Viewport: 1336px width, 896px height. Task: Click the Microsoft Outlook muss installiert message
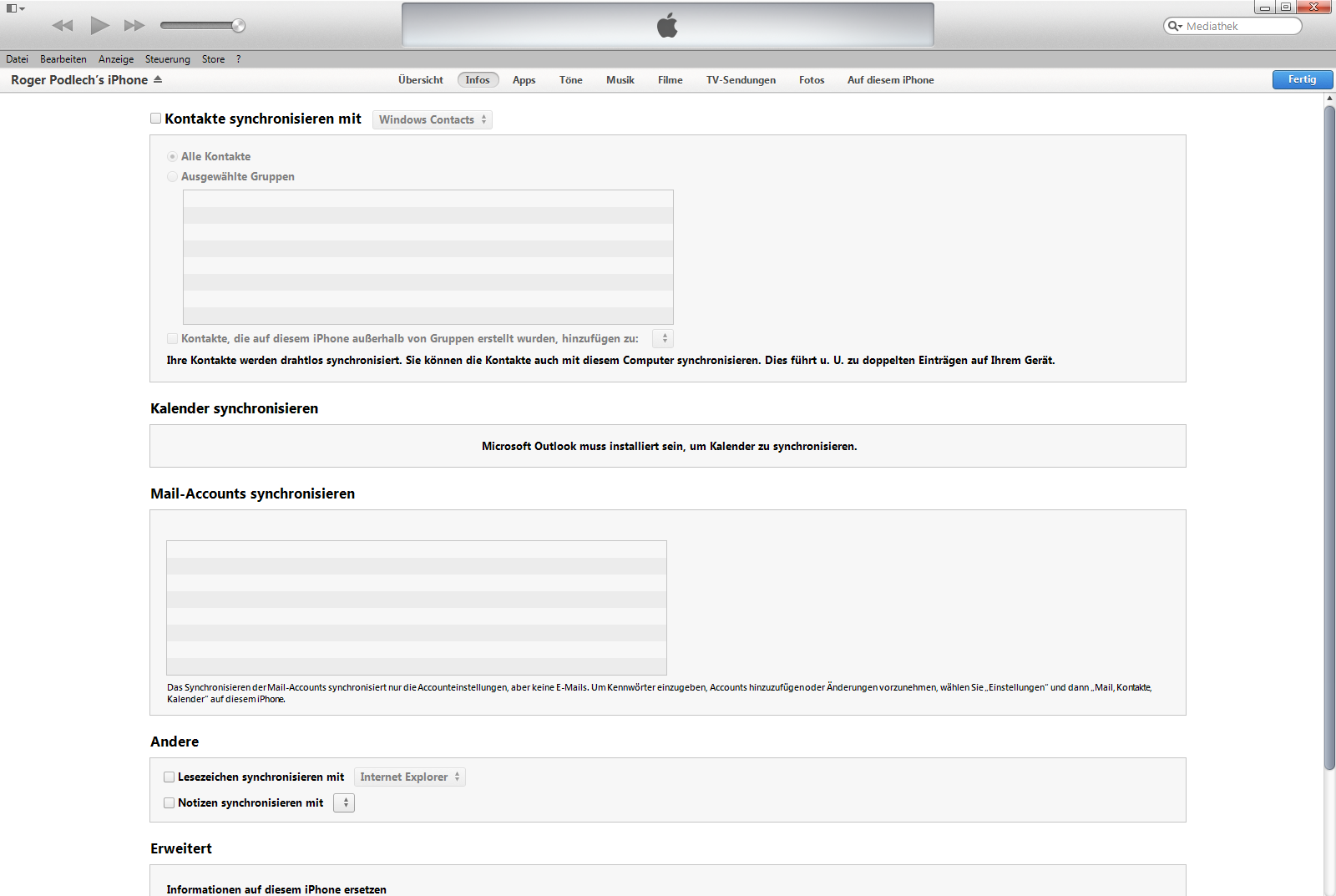click(x=670, y=446)
